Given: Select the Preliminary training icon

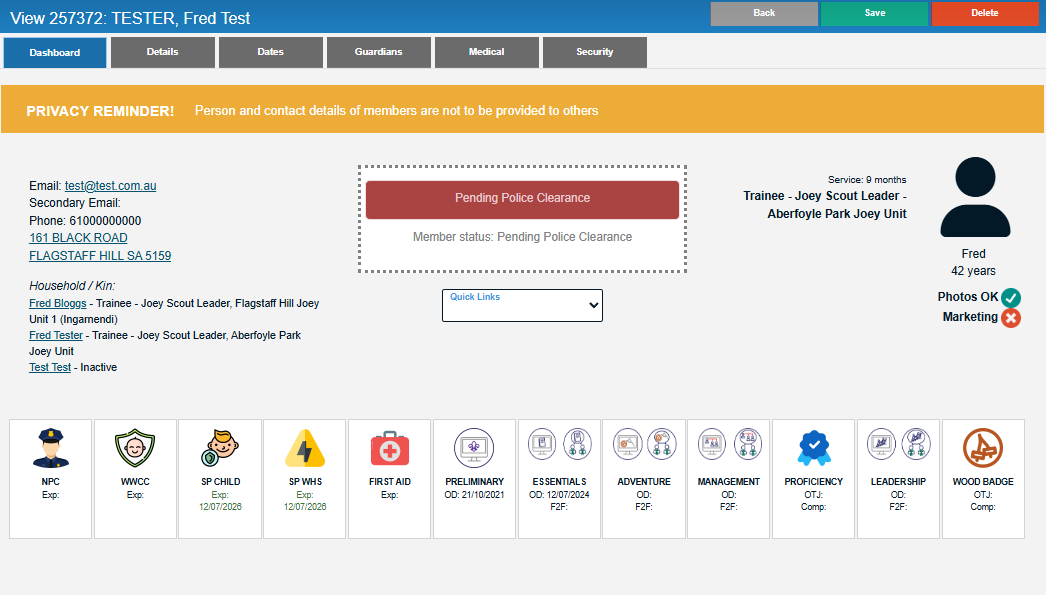Looking at the screenshot, I should coord(474,448).
